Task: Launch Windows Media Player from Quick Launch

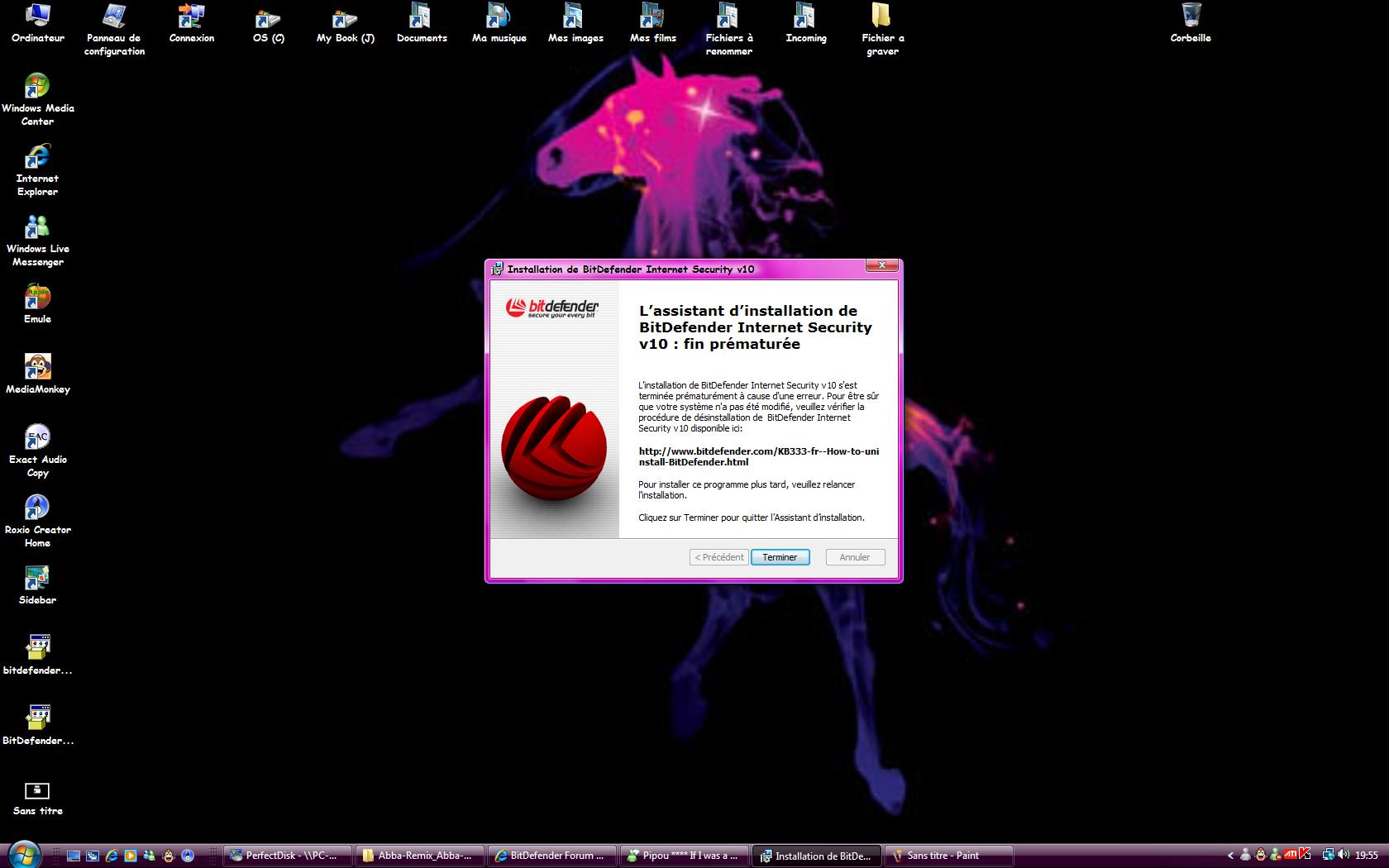Action: pyautogui.click(x=131, y=856)
